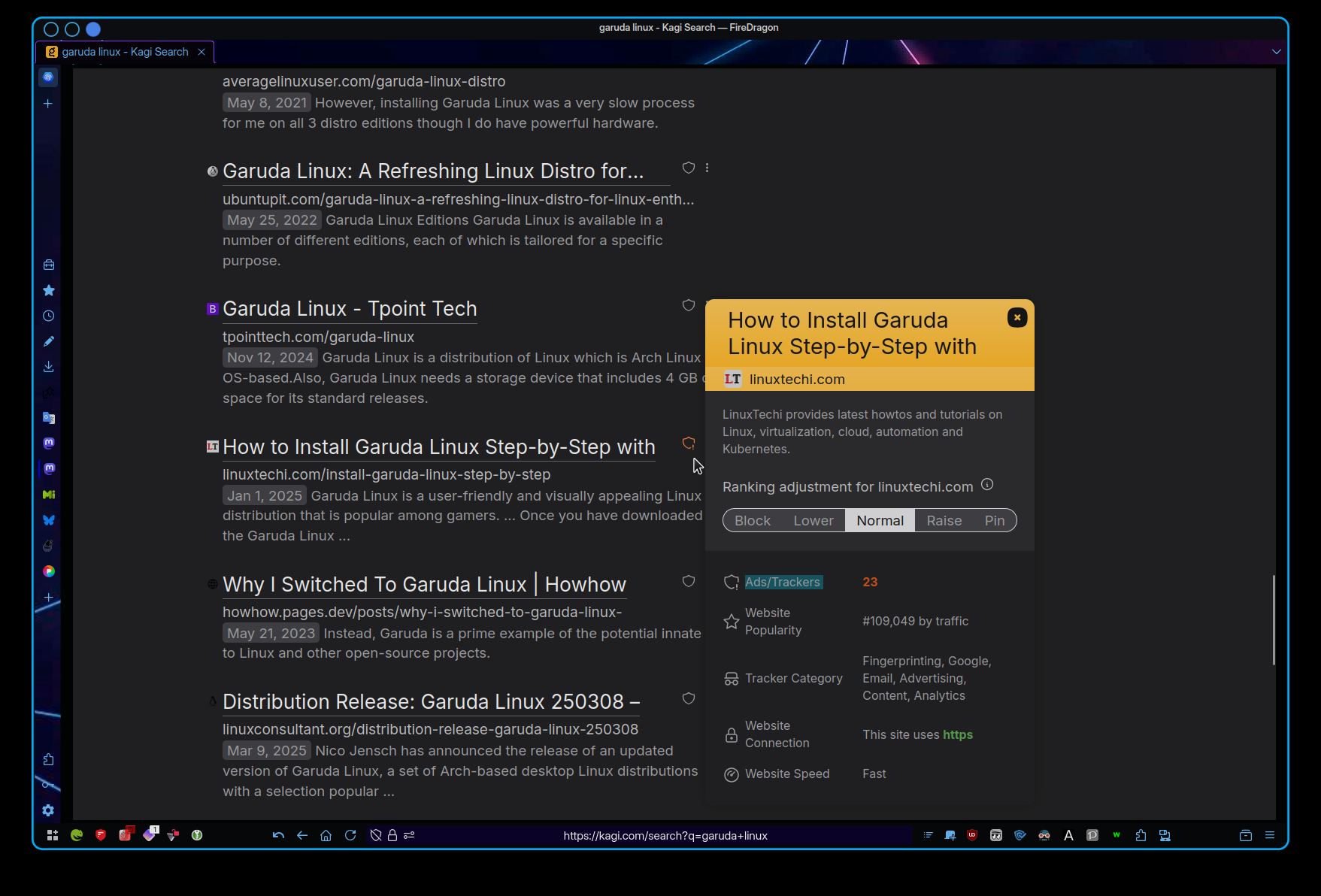1321x896 pixels.
Task: Open the sidebar workspace icon at top
Action: 48,77
